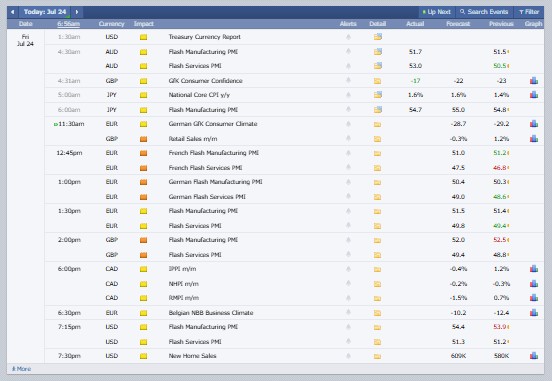
Task: Open detail folder for Retail Sales m/m
Action: [377, 139]
